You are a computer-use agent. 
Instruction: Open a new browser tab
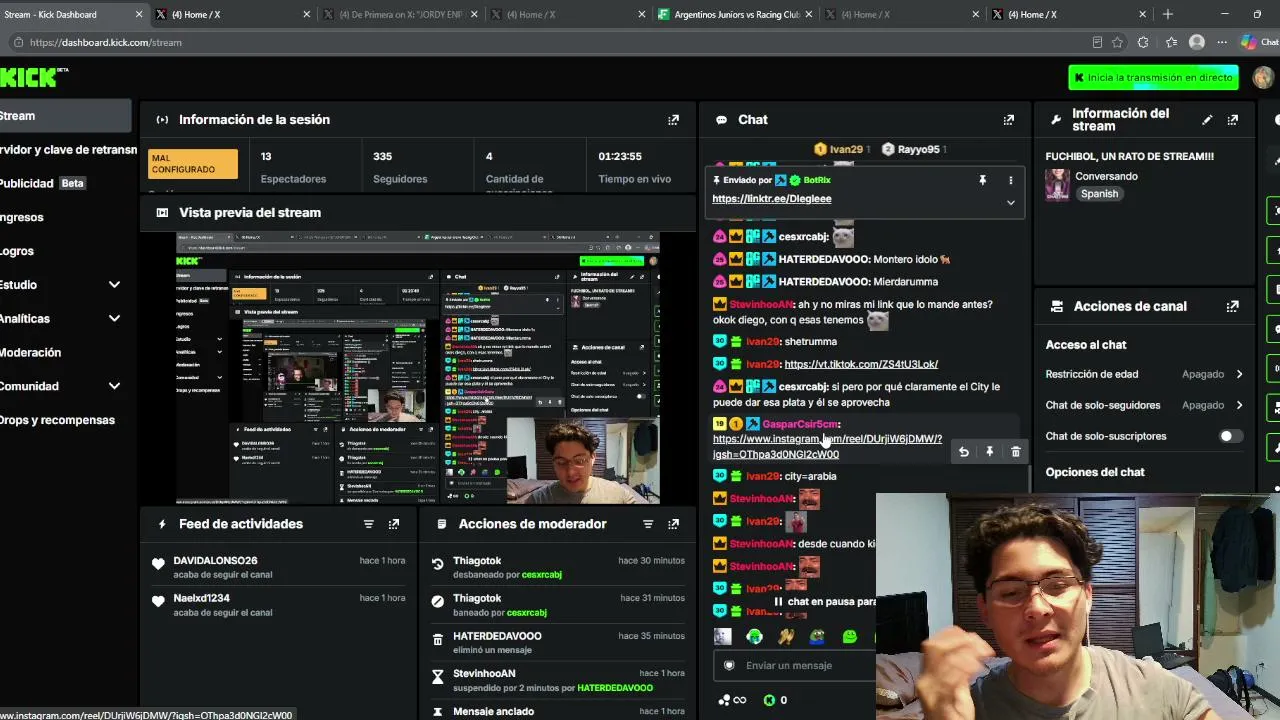[1167, 14]
